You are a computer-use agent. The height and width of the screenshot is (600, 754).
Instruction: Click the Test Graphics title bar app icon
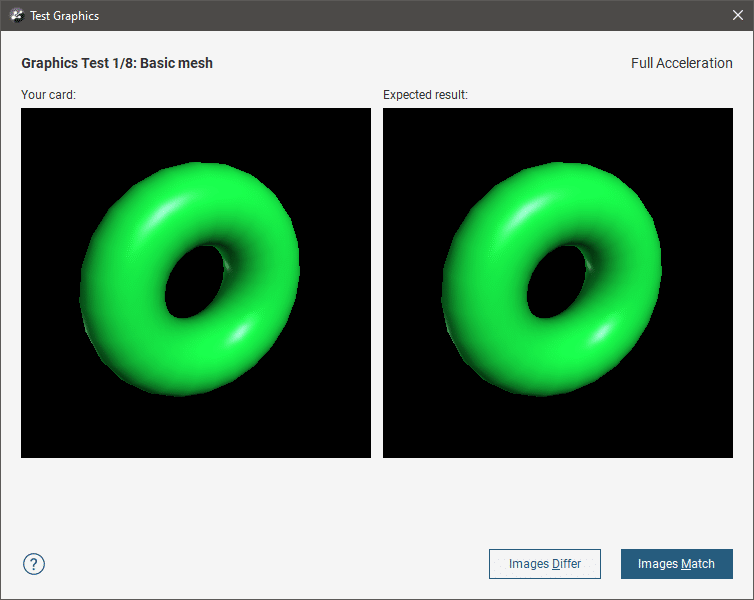click(17, 15)
